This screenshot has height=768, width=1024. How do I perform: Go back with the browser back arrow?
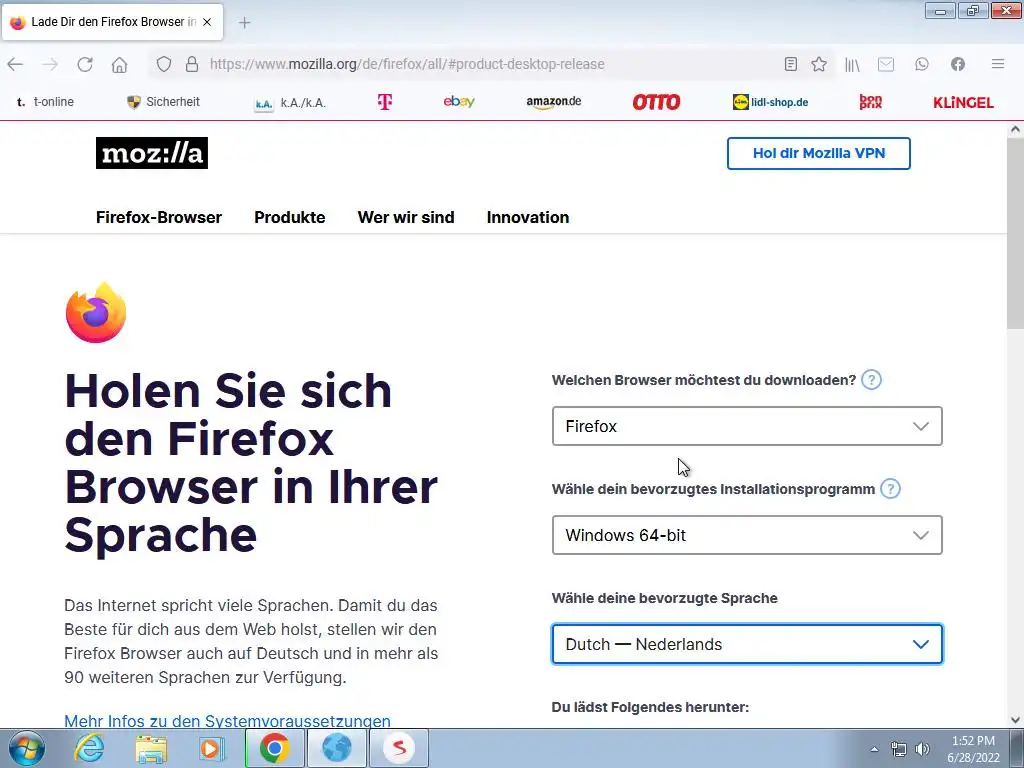pyautogui.click(x=15, y=64)
